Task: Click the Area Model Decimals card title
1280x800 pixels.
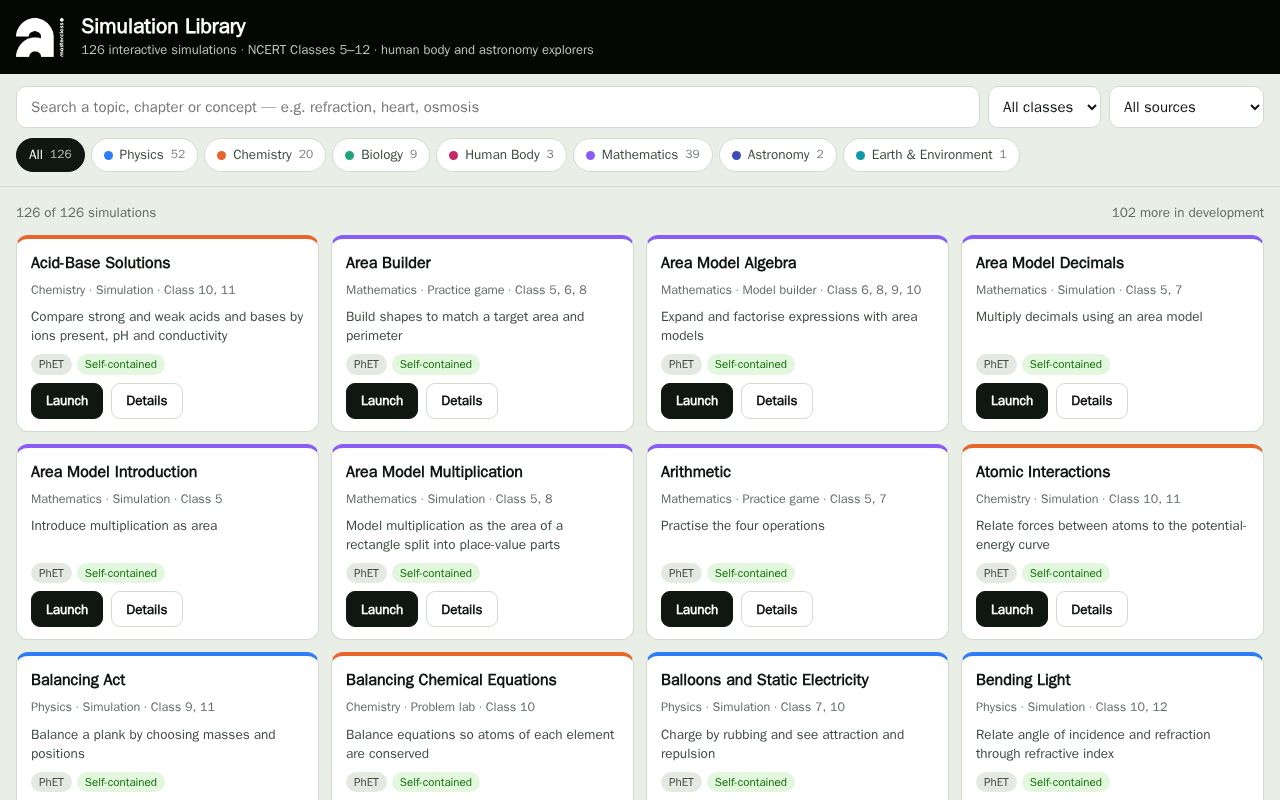Action: click(x=1050, y=263)
